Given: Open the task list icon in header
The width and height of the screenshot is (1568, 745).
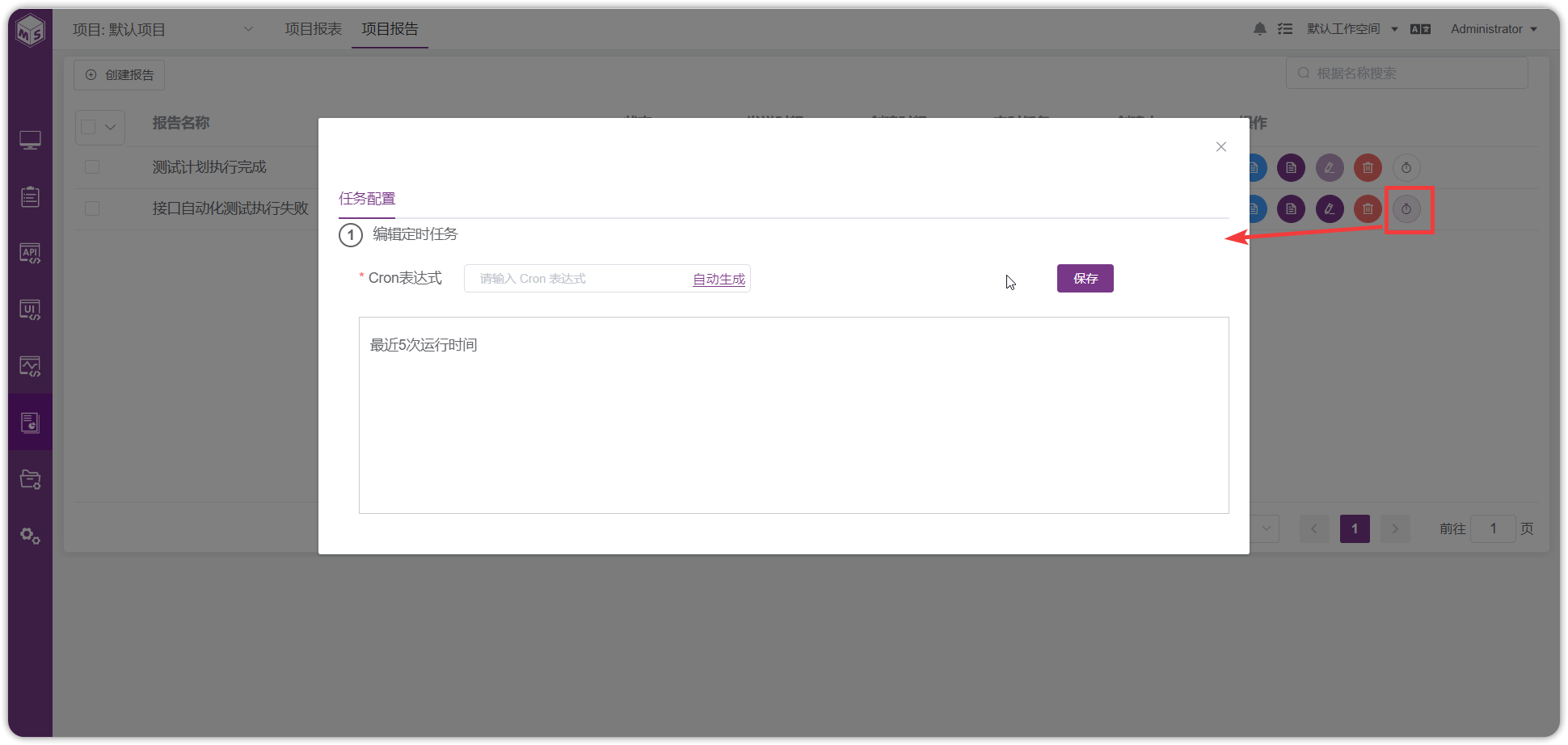Looking at the screenshot, I should point(1285,29).
